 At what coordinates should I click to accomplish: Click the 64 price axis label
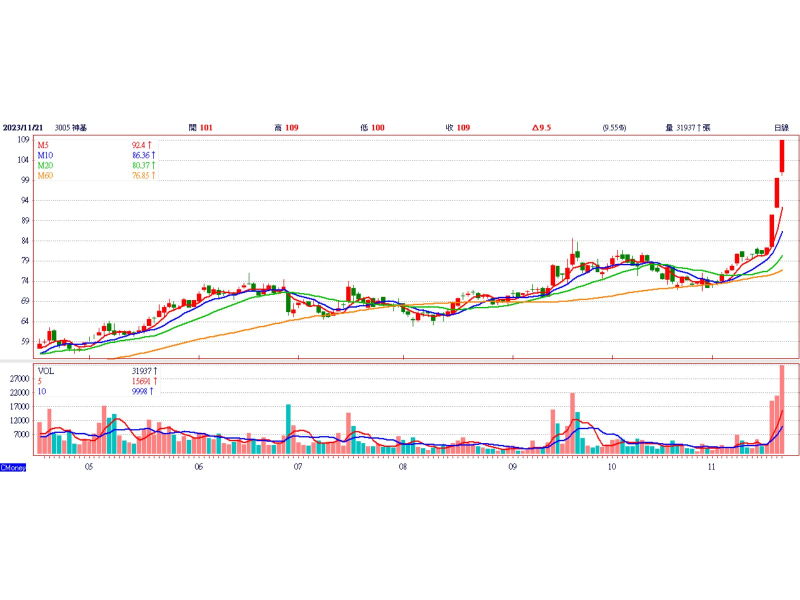coord(25,321)
